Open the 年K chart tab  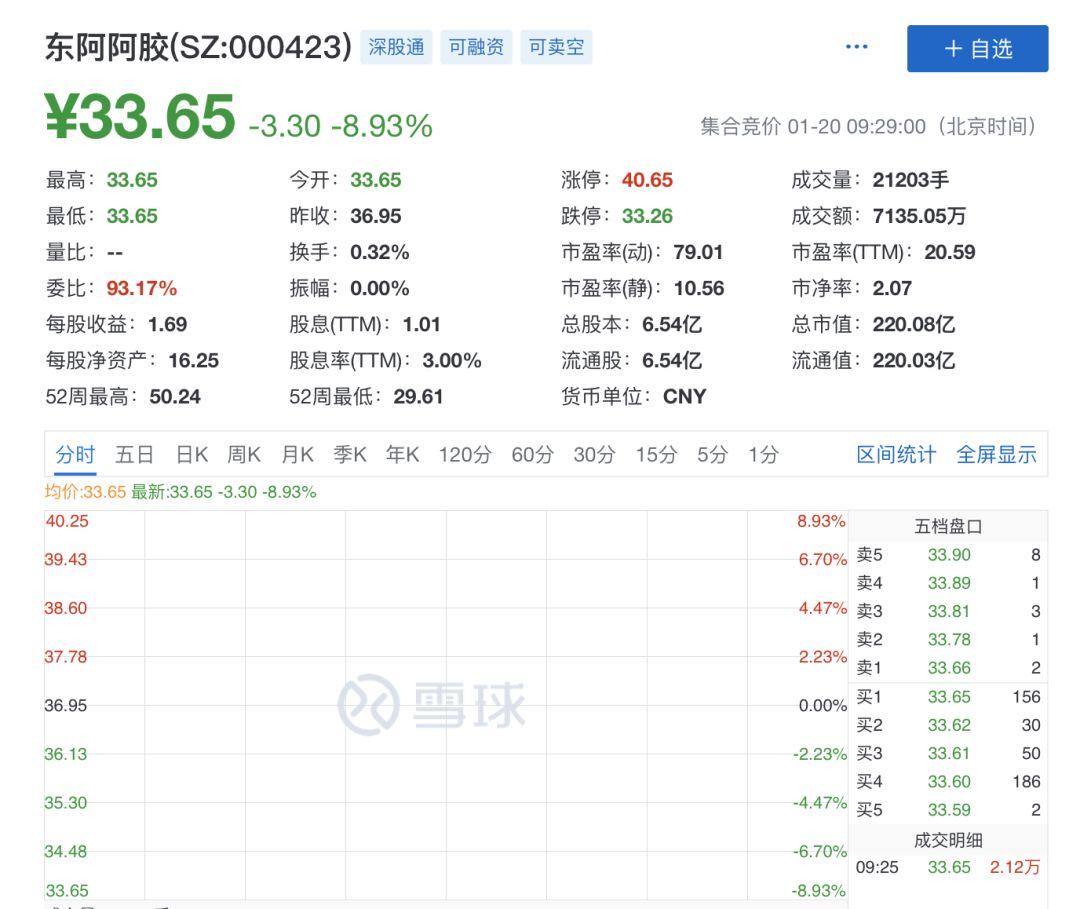click(402, 454)
